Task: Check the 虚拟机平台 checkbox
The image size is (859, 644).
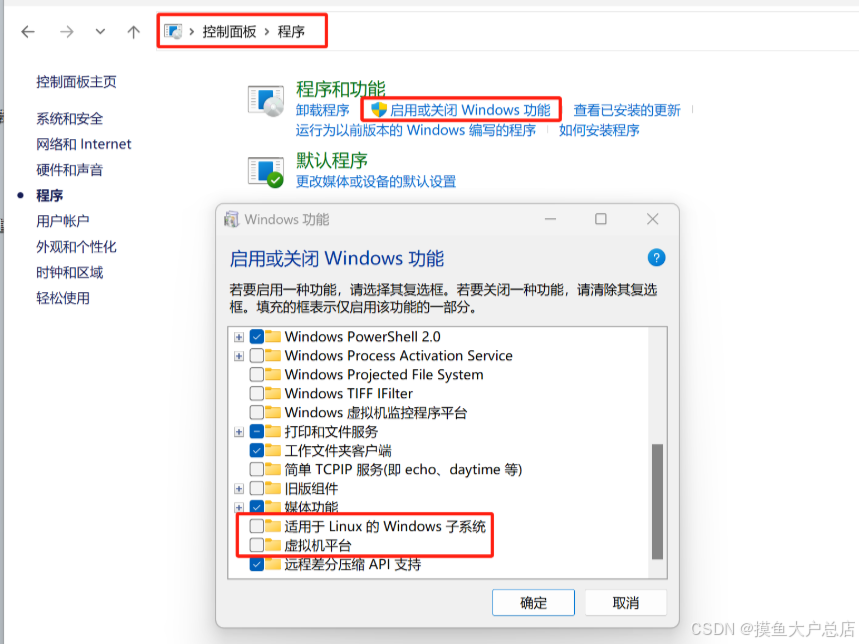Action: click(256, 545)
